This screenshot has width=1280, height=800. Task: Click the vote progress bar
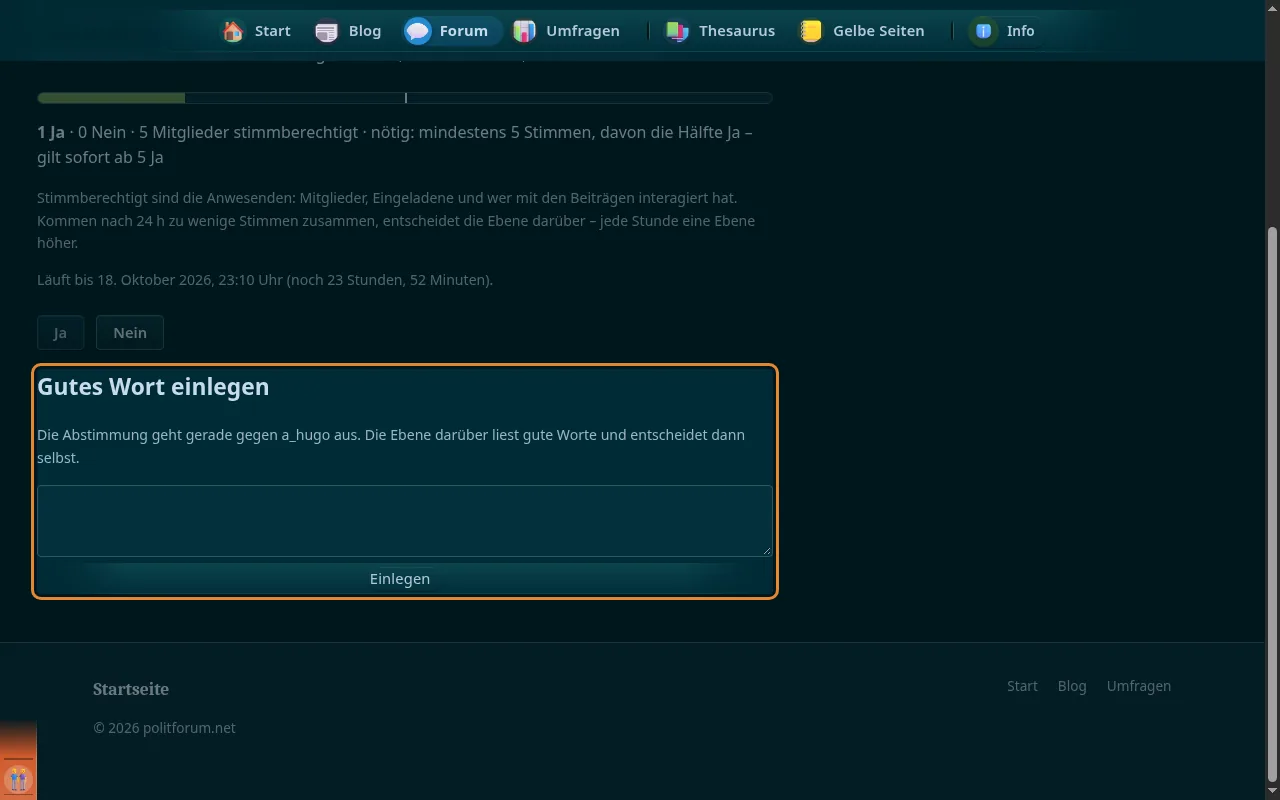[x=405, y=98]
